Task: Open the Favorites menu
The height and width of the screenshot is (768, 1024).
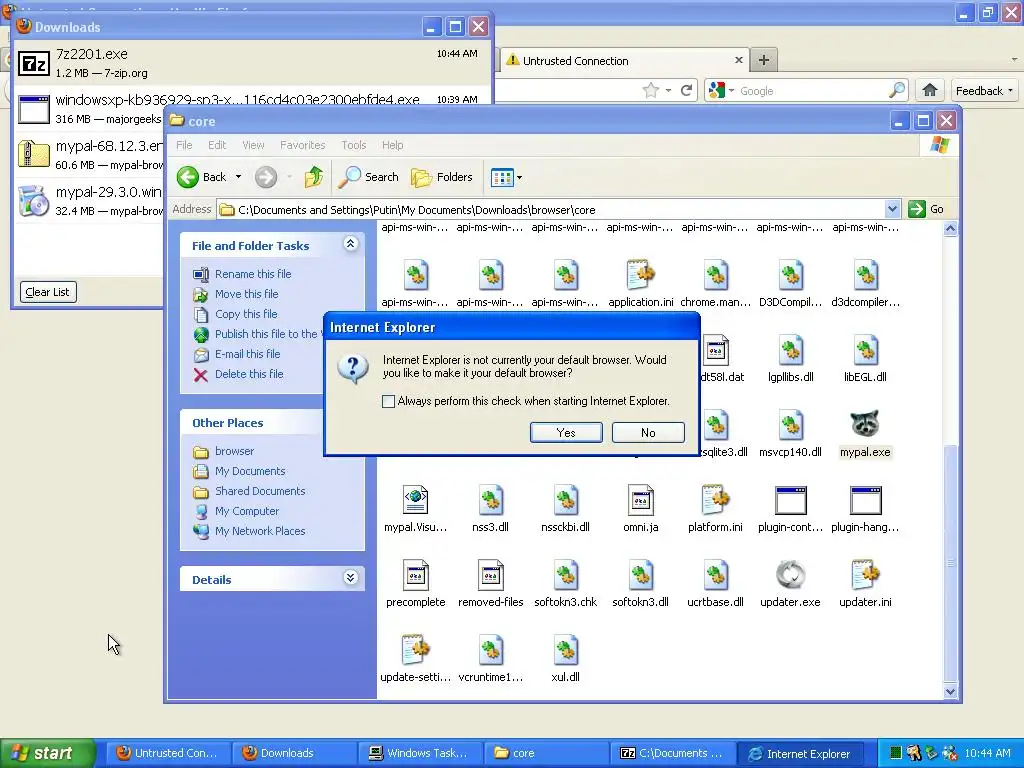Action: tap(302, 145)
